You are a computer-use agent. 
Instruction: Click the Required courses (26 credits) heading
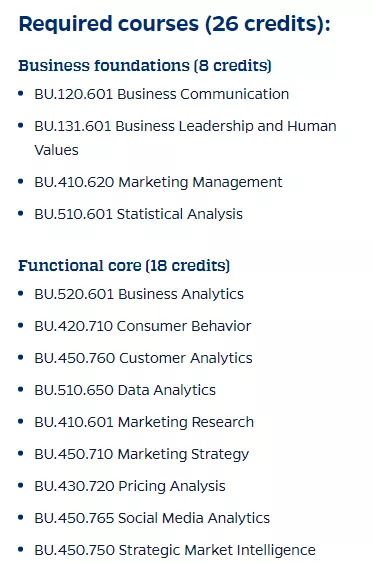(174, 24)
